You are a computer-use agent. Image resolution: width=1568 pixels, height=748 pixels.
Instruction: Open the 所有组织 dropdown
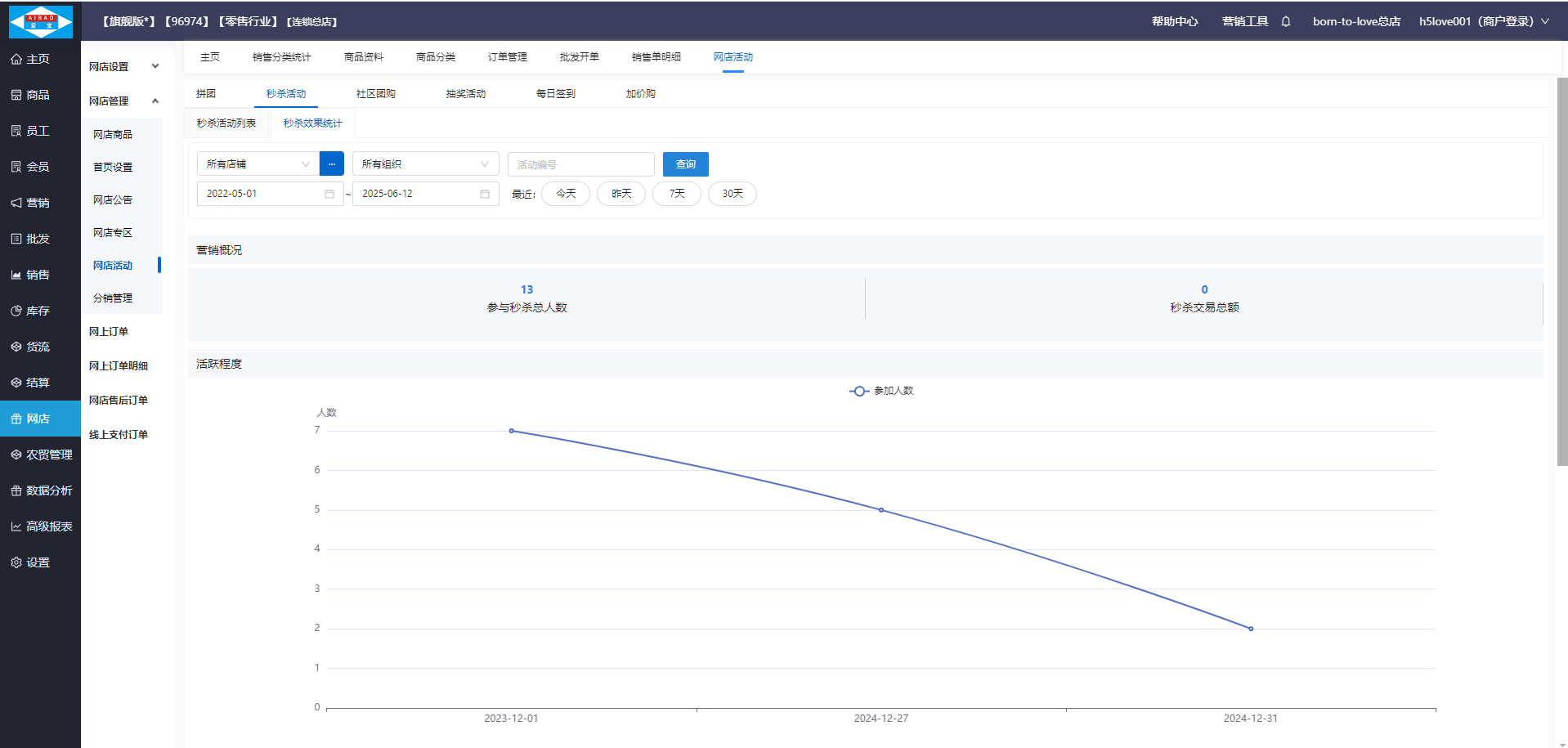coord(425,164)
